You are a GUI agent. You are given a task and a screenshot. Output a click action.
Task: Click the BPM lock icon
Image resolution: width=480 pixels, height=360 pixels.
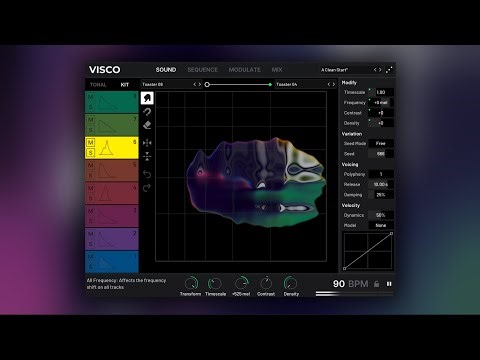(x=376, y=284)
